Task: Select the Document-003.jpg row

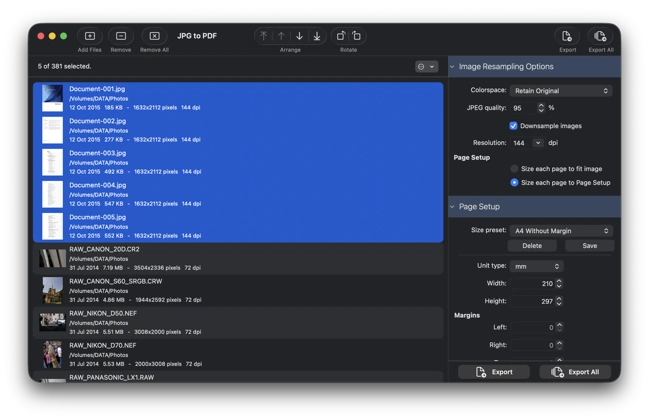Action: pyautogui.click(x=238, y=162)
